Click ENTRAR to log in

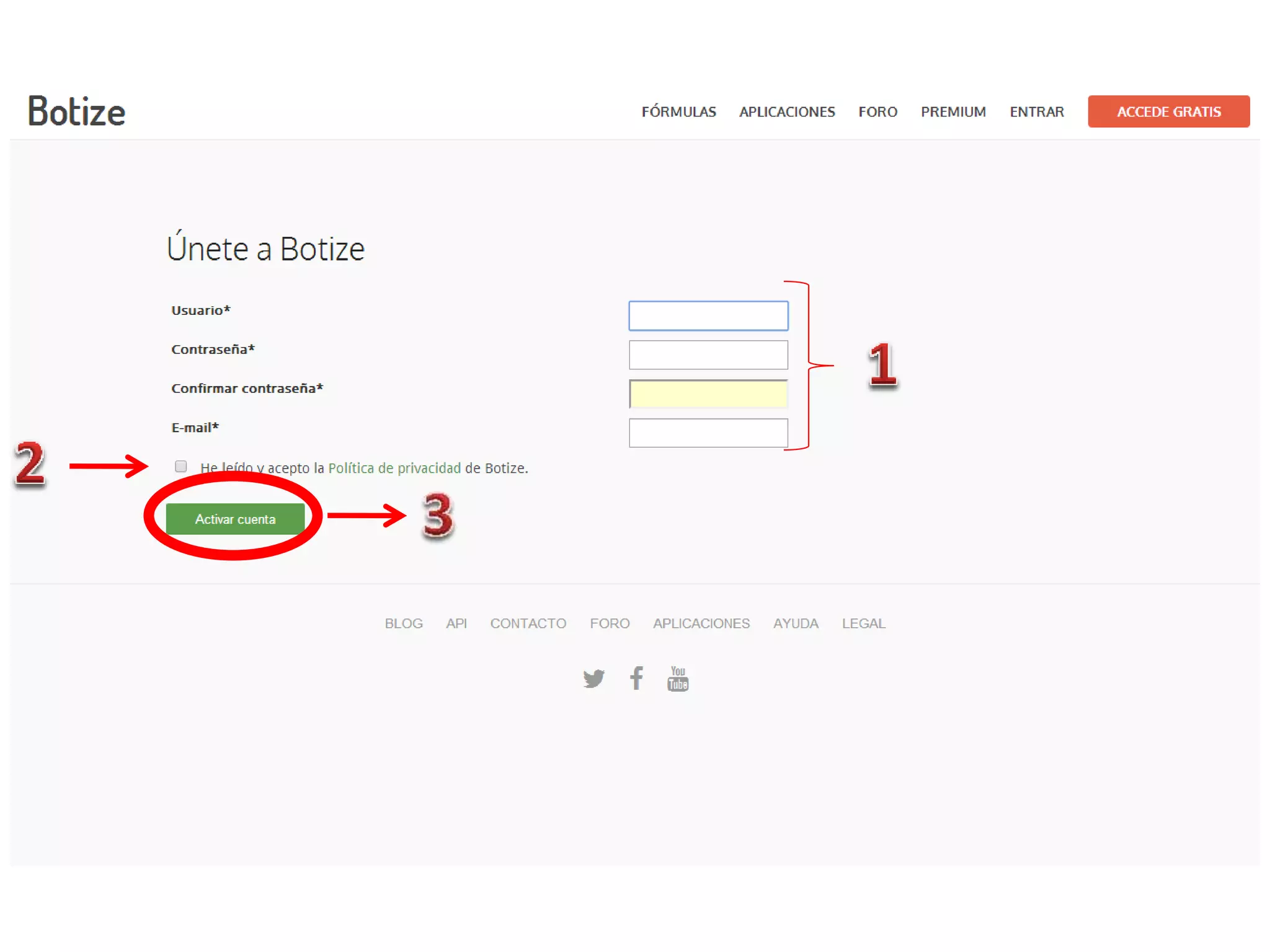tap(1036, 112)
